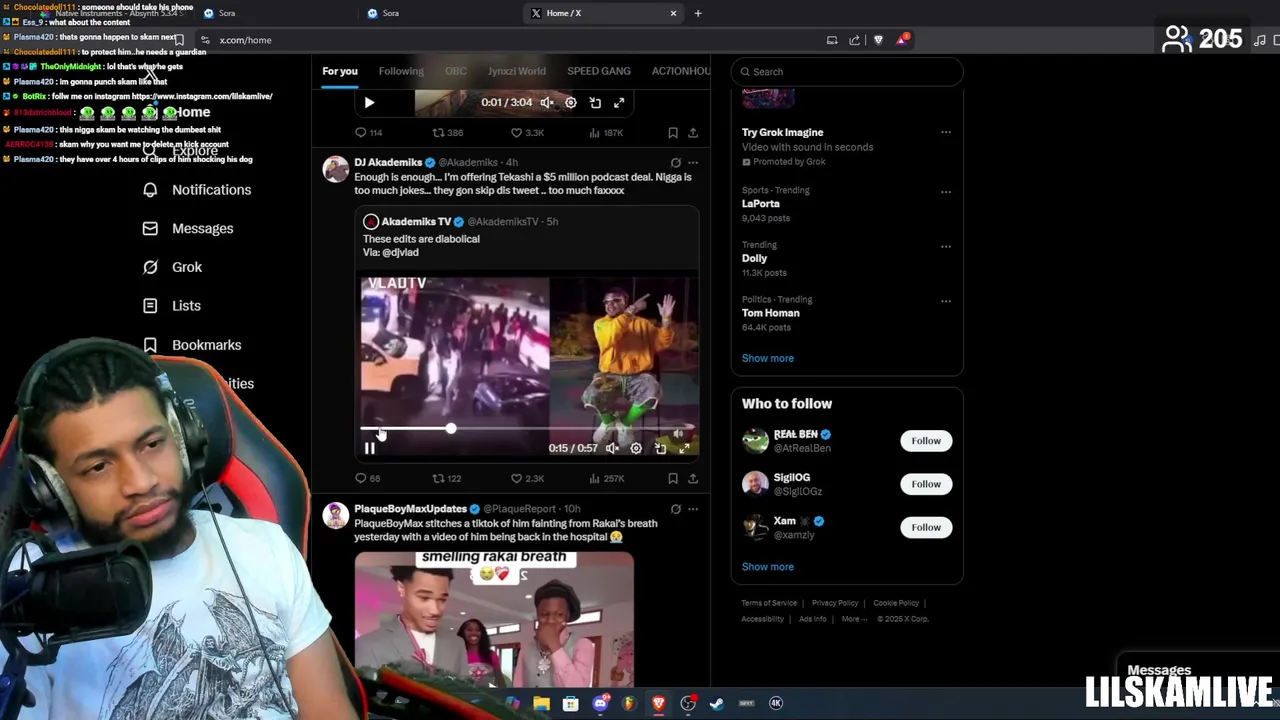The width and height of the screenshot is (1280, 720).
Task: Open more options for Dolly trend
Action: click(x=946, y=246)
